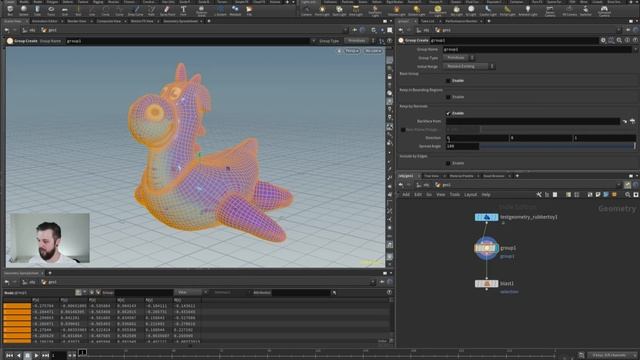
Task: Click the parameter pane search icon
Action: point(619,40)
